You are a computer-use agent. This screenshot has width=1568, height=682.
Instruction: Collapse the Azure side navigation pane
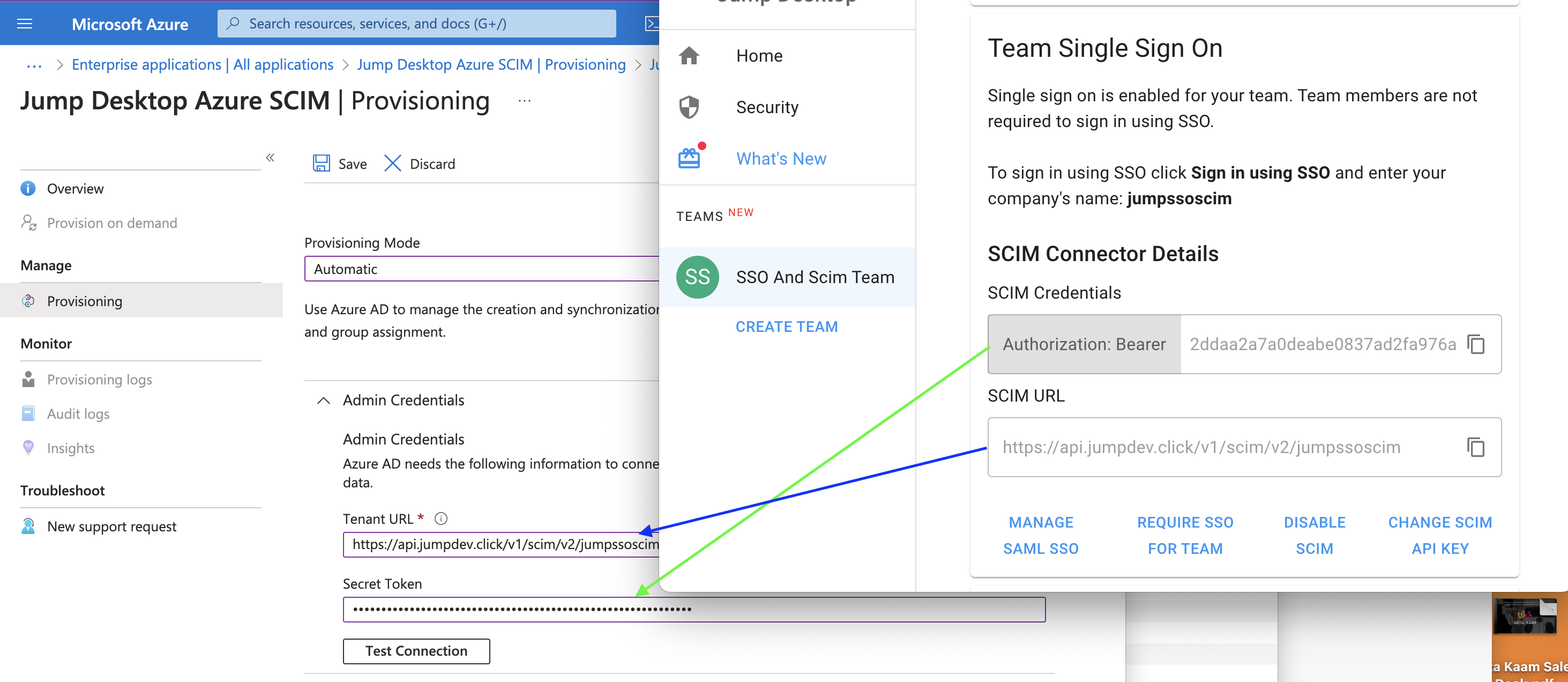[x=270, y=158]
